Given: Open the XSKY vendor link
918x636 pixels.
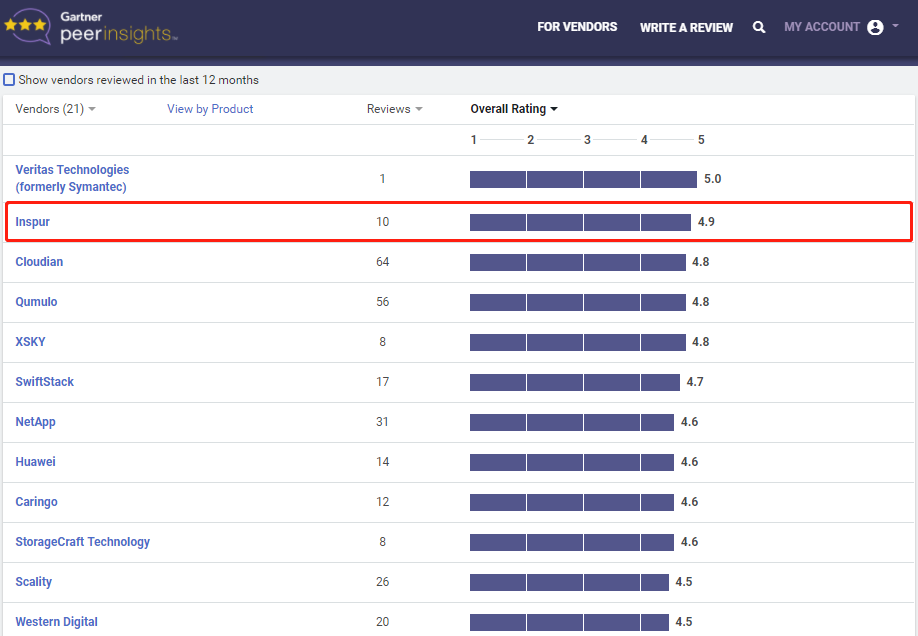Looking at the screenshot, I should [x=30, y=342].
